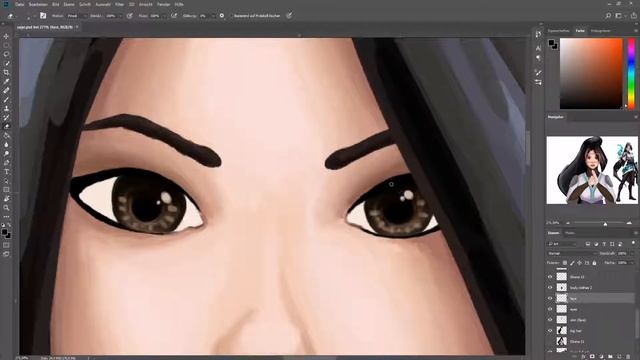Open the Bild menu
The image size is (640, 360).
click(56, 4)
